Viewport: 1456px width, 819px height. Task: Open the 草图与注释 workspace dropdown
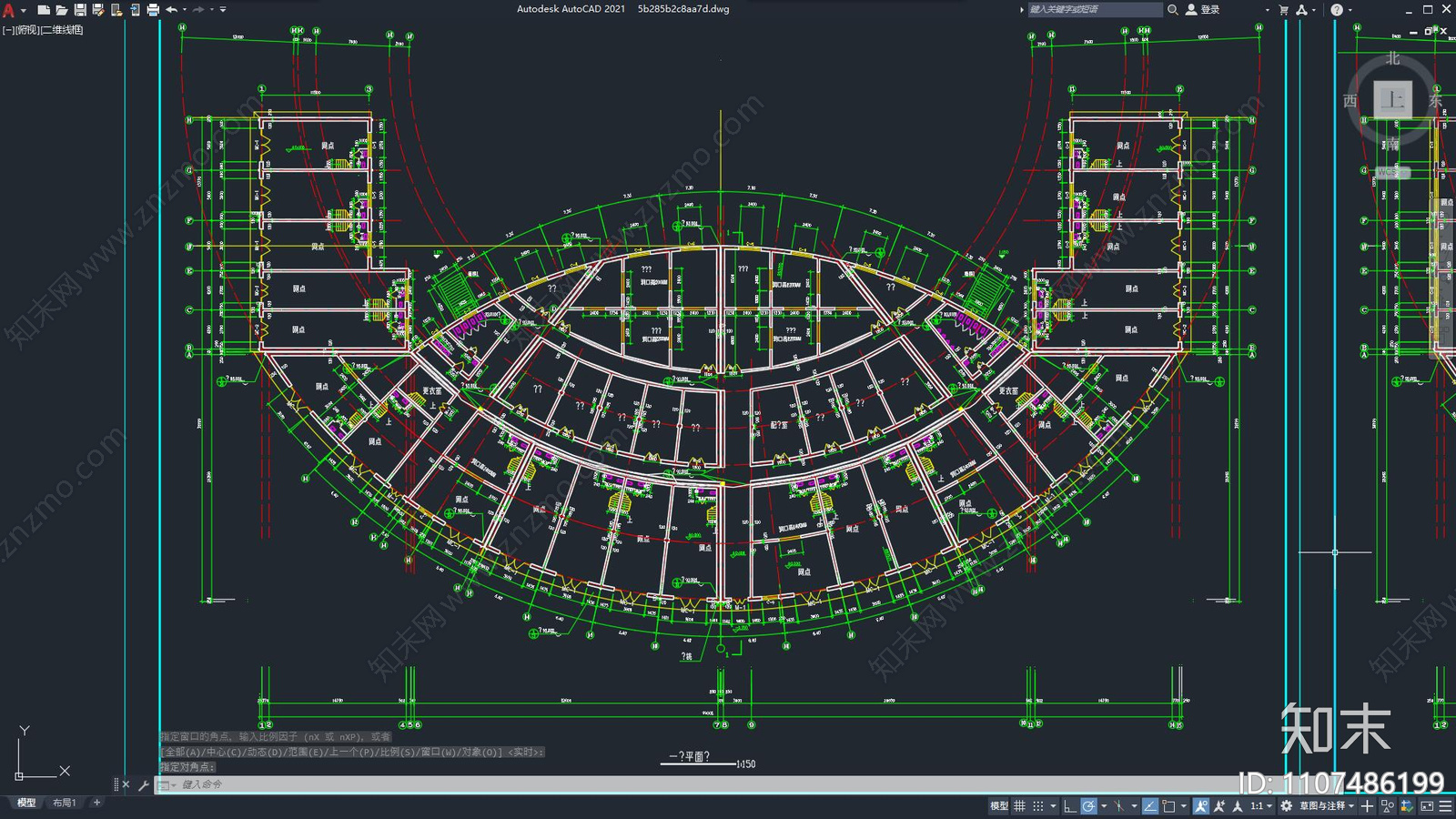point(1327,805)
